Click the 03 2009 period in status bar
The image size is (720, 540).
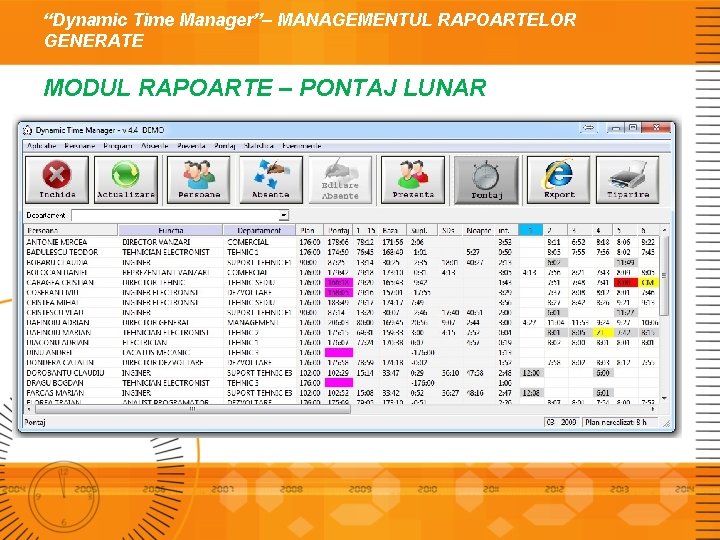562,422
